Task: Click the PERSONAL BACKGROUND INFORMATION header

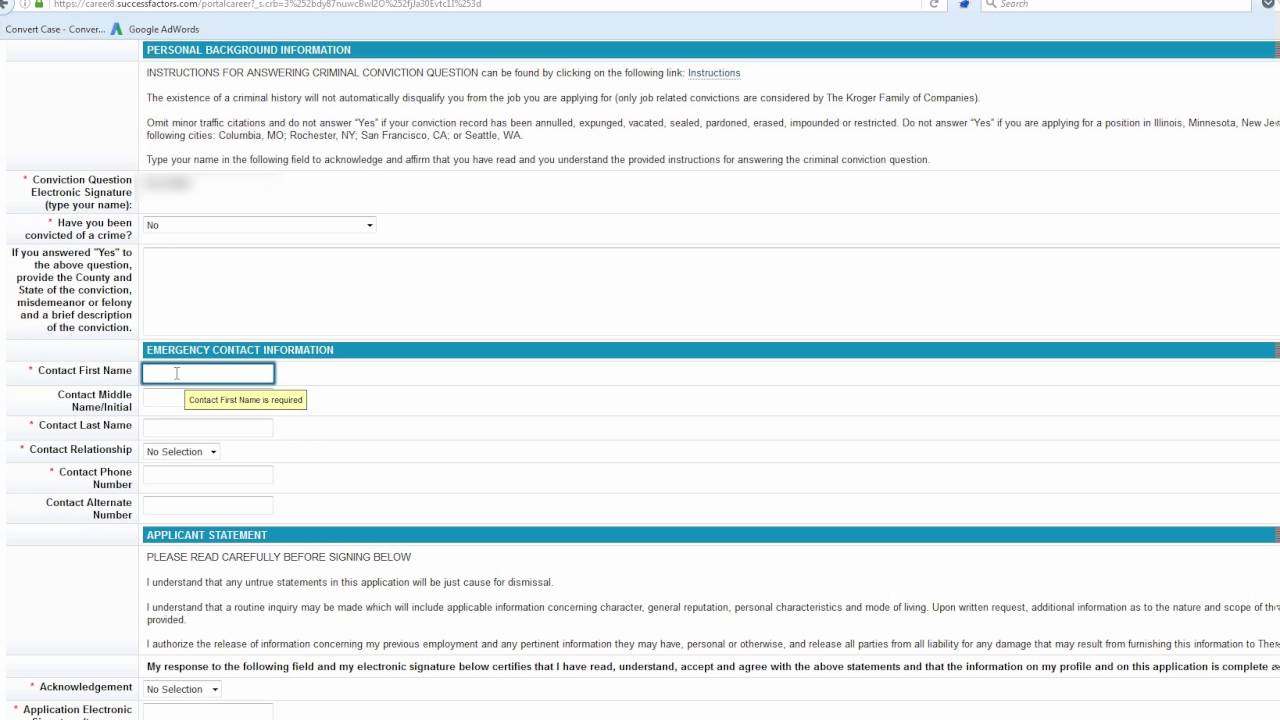Action: (x=711, y=50)
